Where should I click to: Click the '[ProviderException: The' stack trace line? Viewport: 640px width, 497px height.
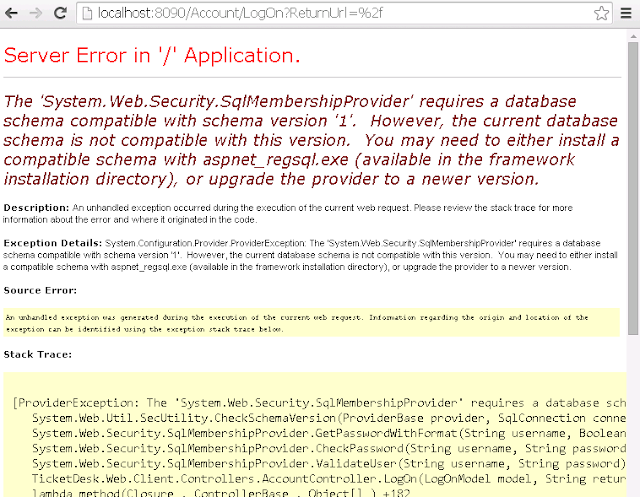(319, 403)
